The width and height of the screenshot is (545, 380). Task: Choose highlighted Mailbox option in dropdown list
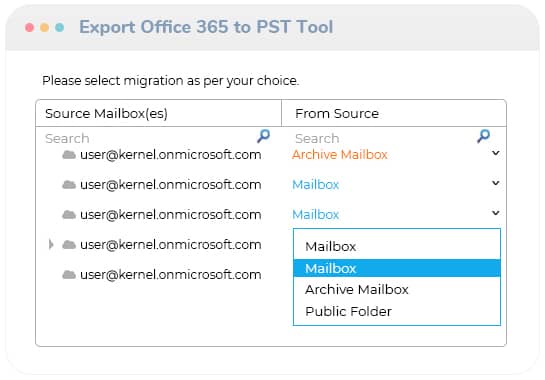397,268
